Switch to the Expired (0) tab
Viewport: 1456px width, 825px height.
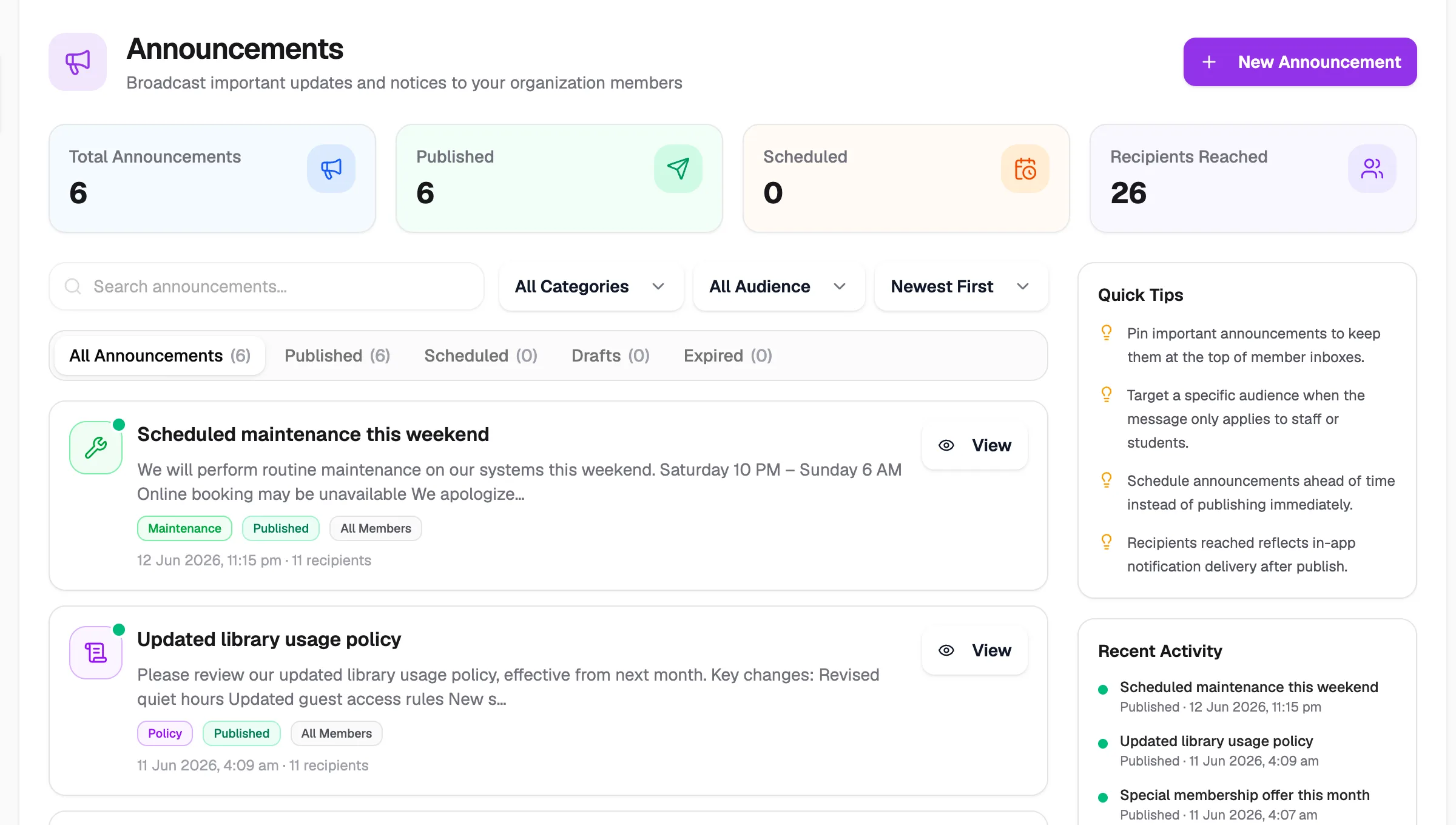click(727, 355)
